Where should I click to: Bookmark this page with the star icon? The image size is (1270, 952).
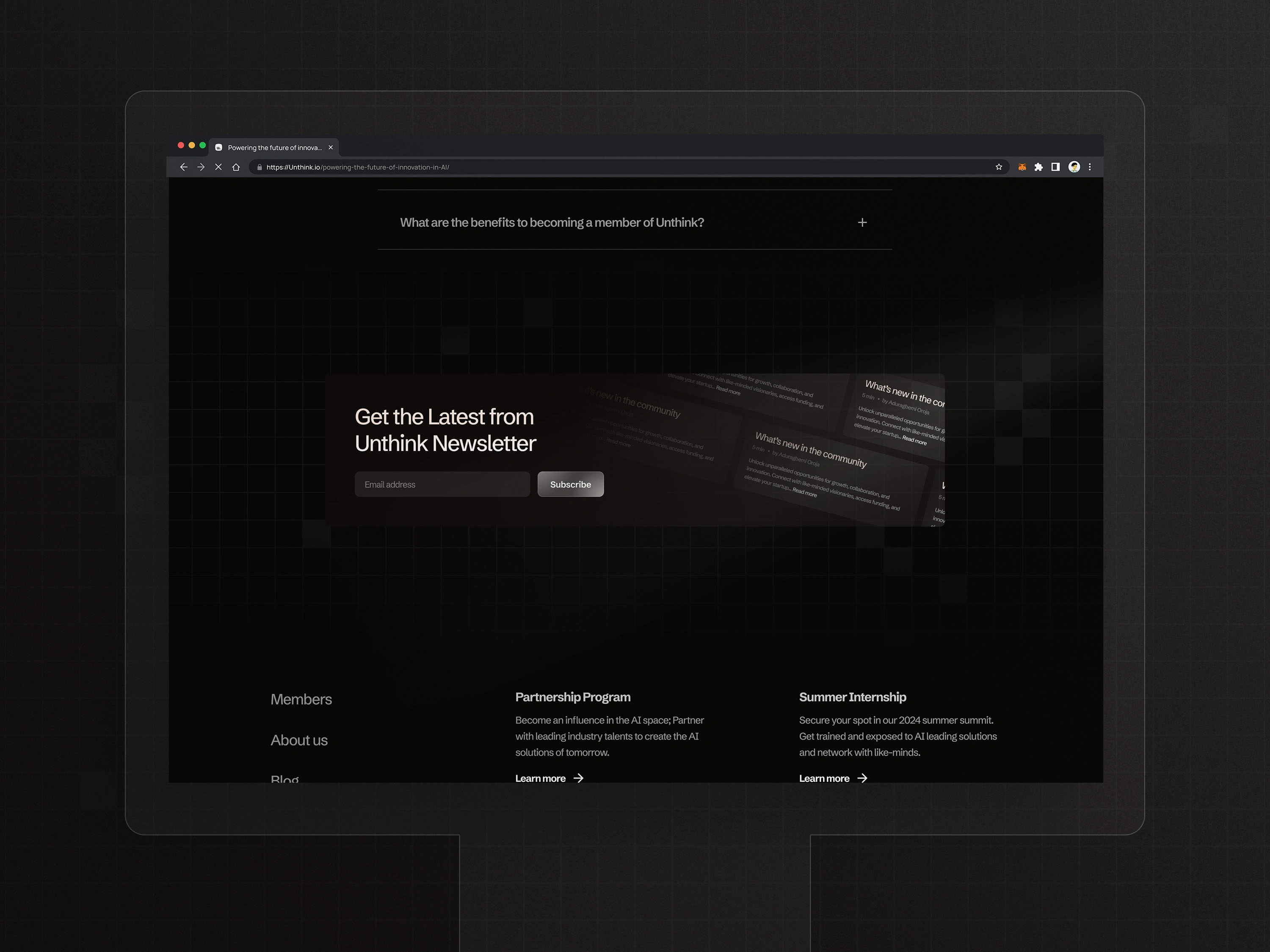point(998,167)
